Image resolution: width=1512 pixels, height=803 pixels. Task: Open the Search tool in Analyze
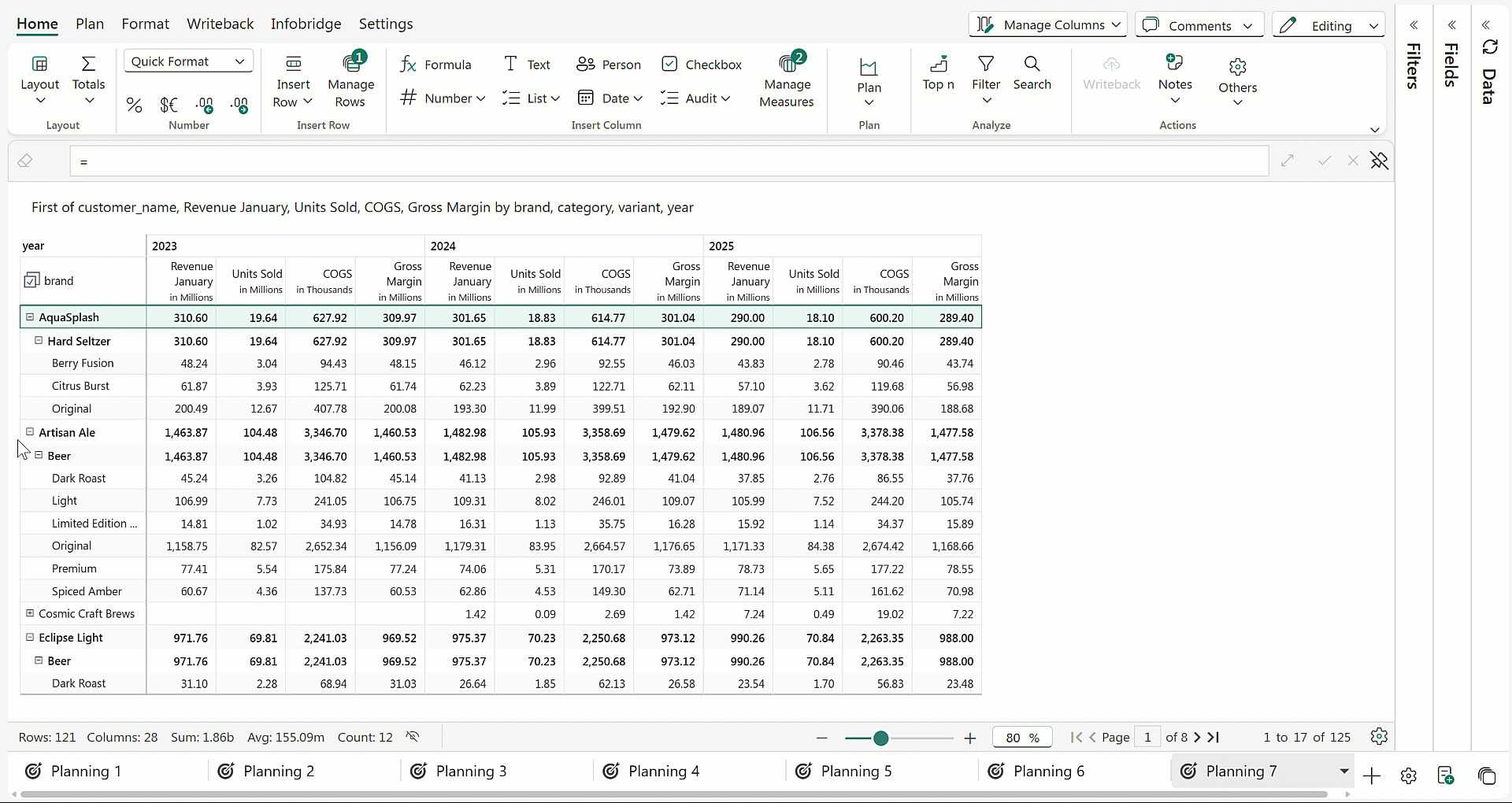[x=1032, y=73]
